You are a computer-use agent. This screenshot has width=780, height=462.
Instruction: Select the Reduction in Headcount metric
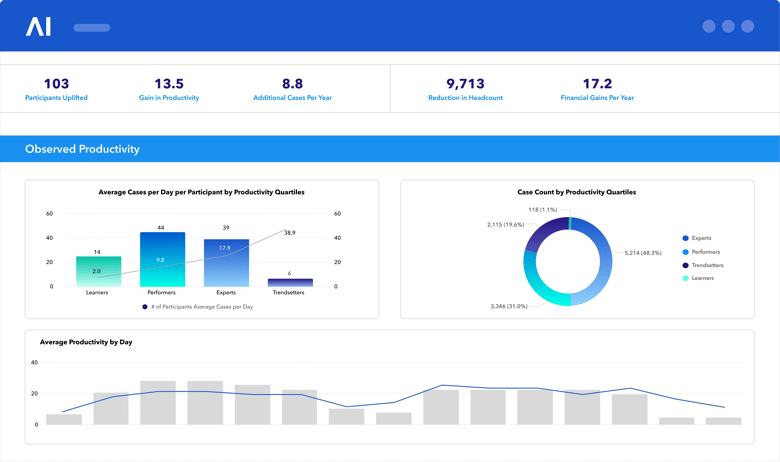(x=465, y=98)
